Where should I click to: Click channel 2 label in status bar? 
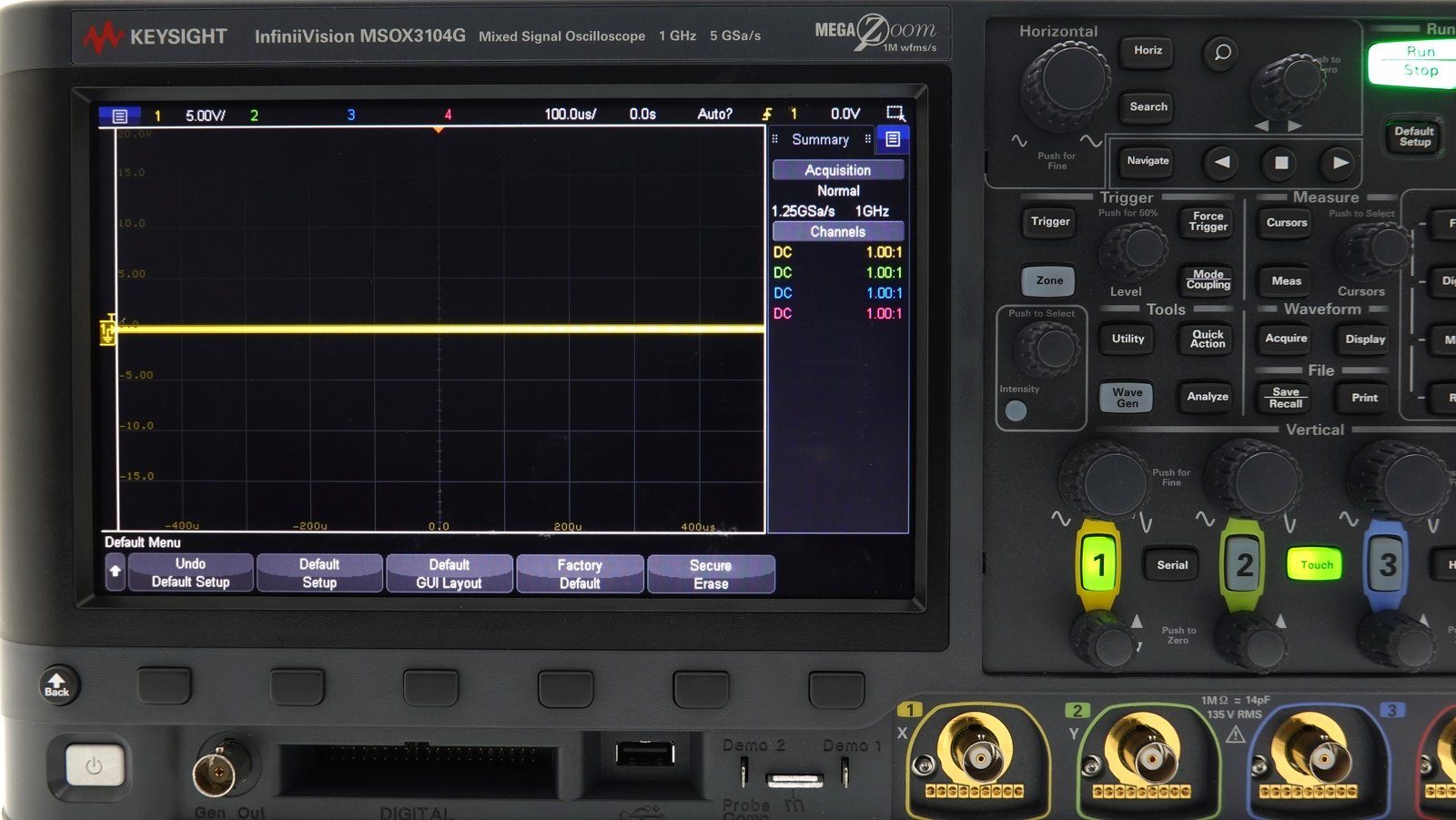click(254, 116)
